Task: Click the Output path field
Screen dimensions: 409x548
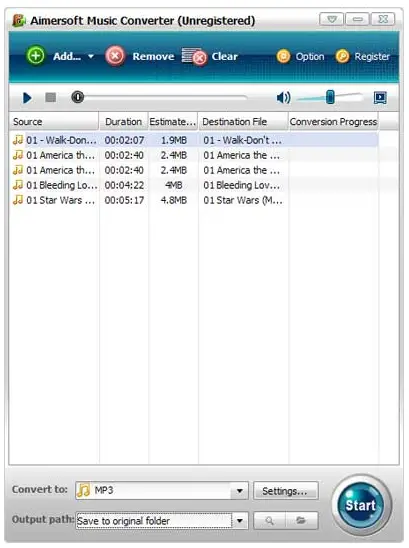Action: click(154, 521)
